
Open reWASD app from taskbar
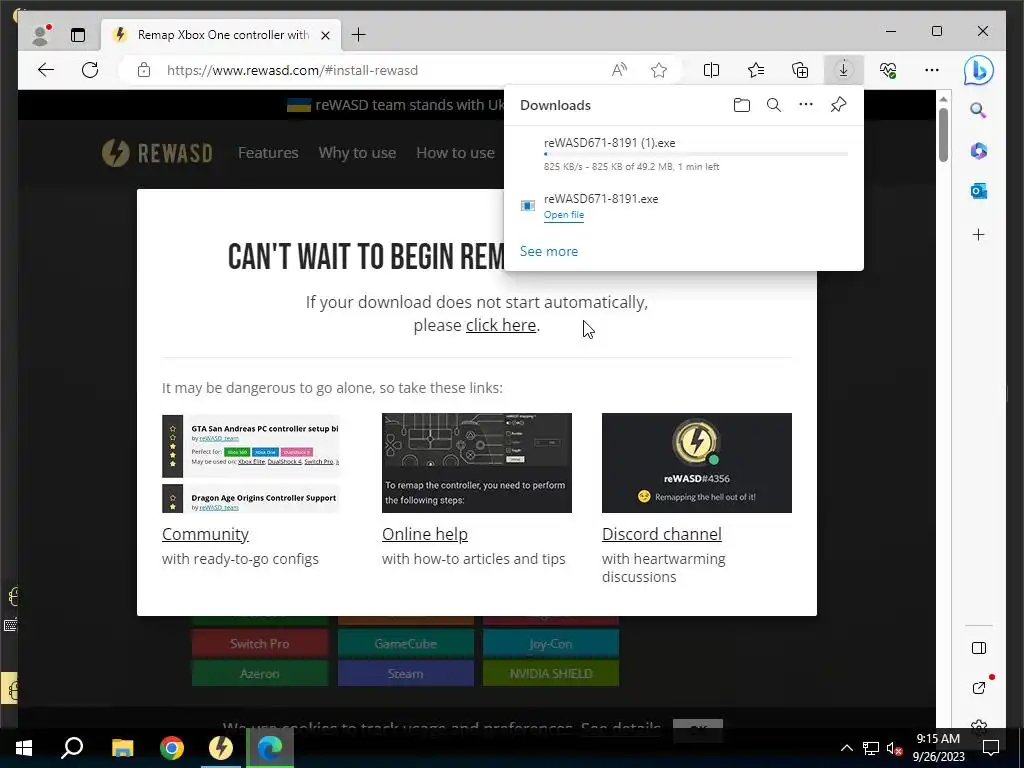221,747
